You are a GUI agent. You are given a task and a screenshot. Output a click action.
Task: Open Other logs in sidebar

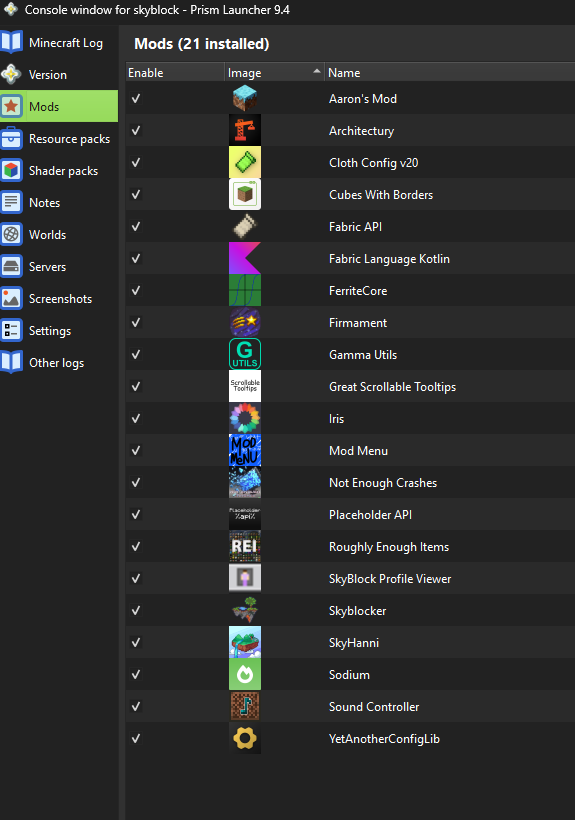click(59, 363)
